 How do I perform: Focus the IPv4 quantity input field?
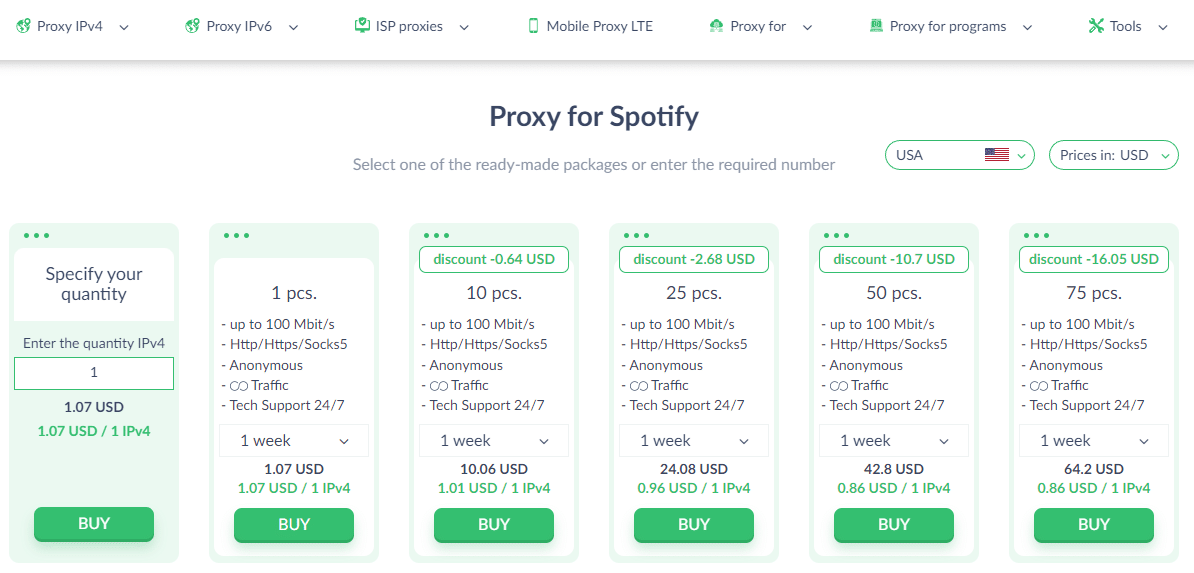pos(94,373)
